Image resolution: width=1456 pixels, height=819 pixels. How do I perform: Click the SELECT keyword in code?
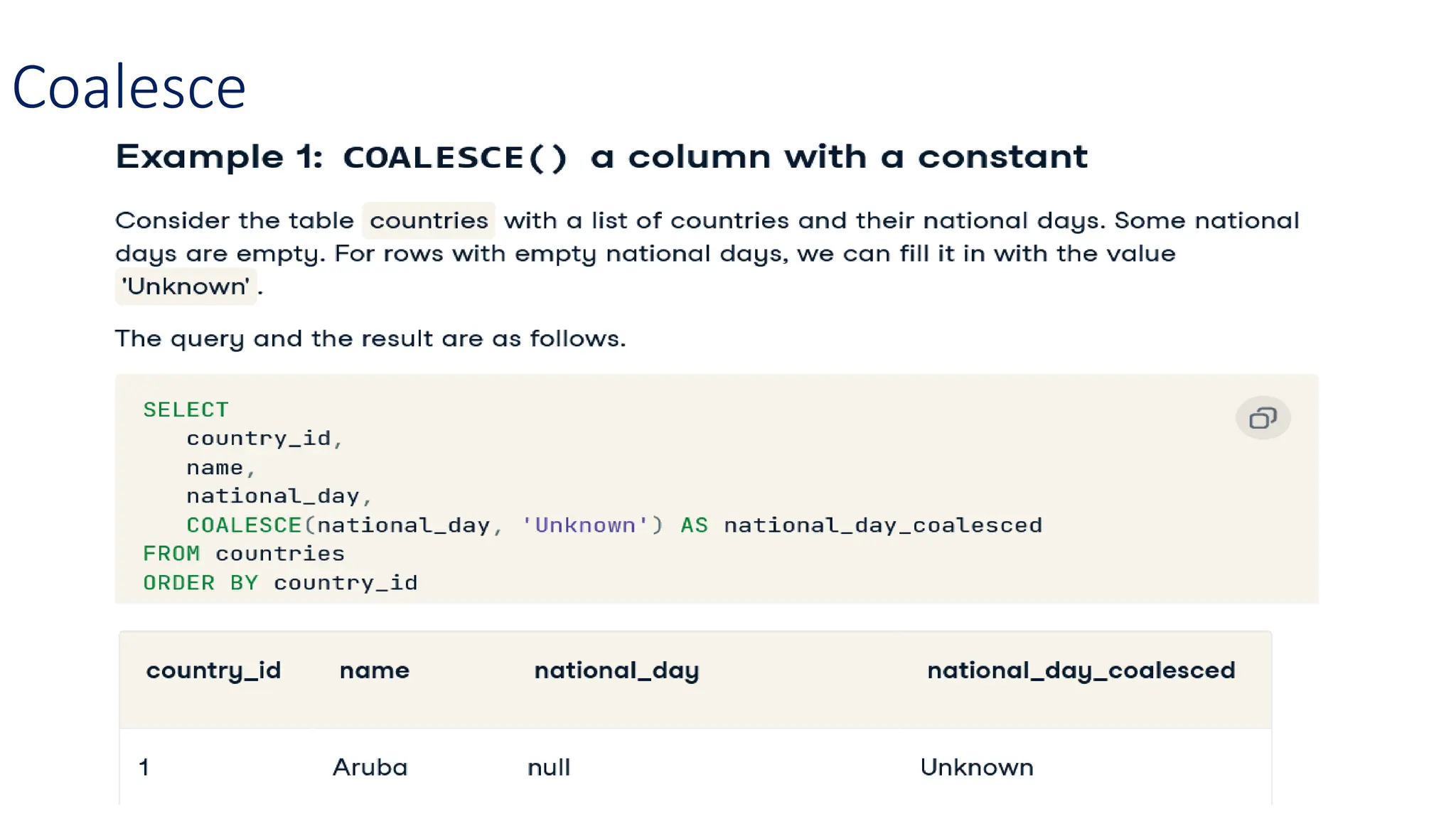[x=186, y=409]
